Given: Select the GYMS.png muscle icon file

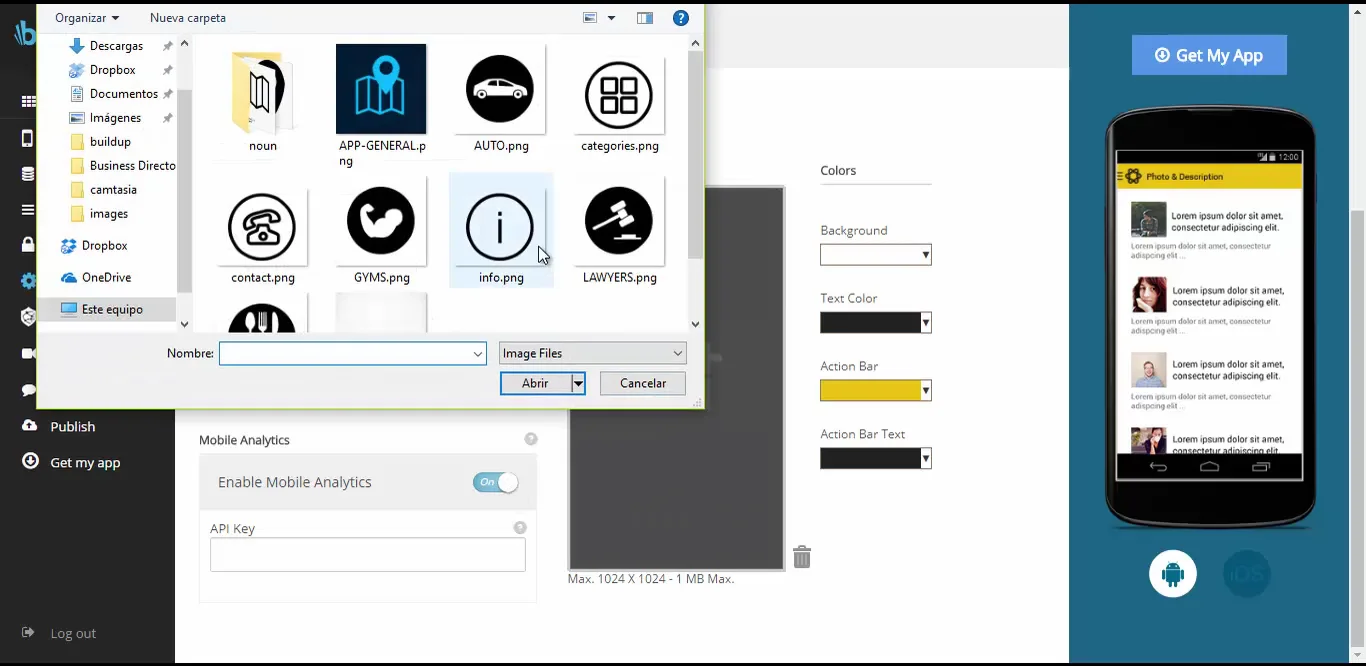Looking at the screenshot, I should click(381, 221).
